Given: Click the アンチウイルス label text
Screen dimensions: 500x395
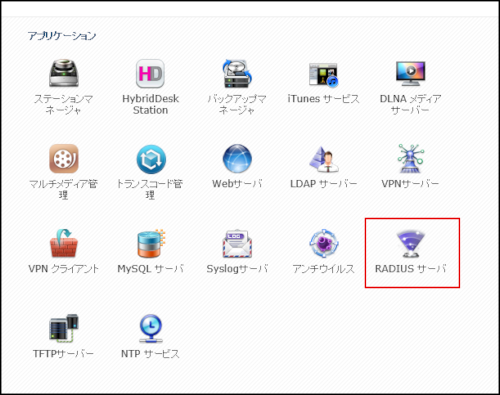Looking at the screenshot, I should click(x=323, y=269).
